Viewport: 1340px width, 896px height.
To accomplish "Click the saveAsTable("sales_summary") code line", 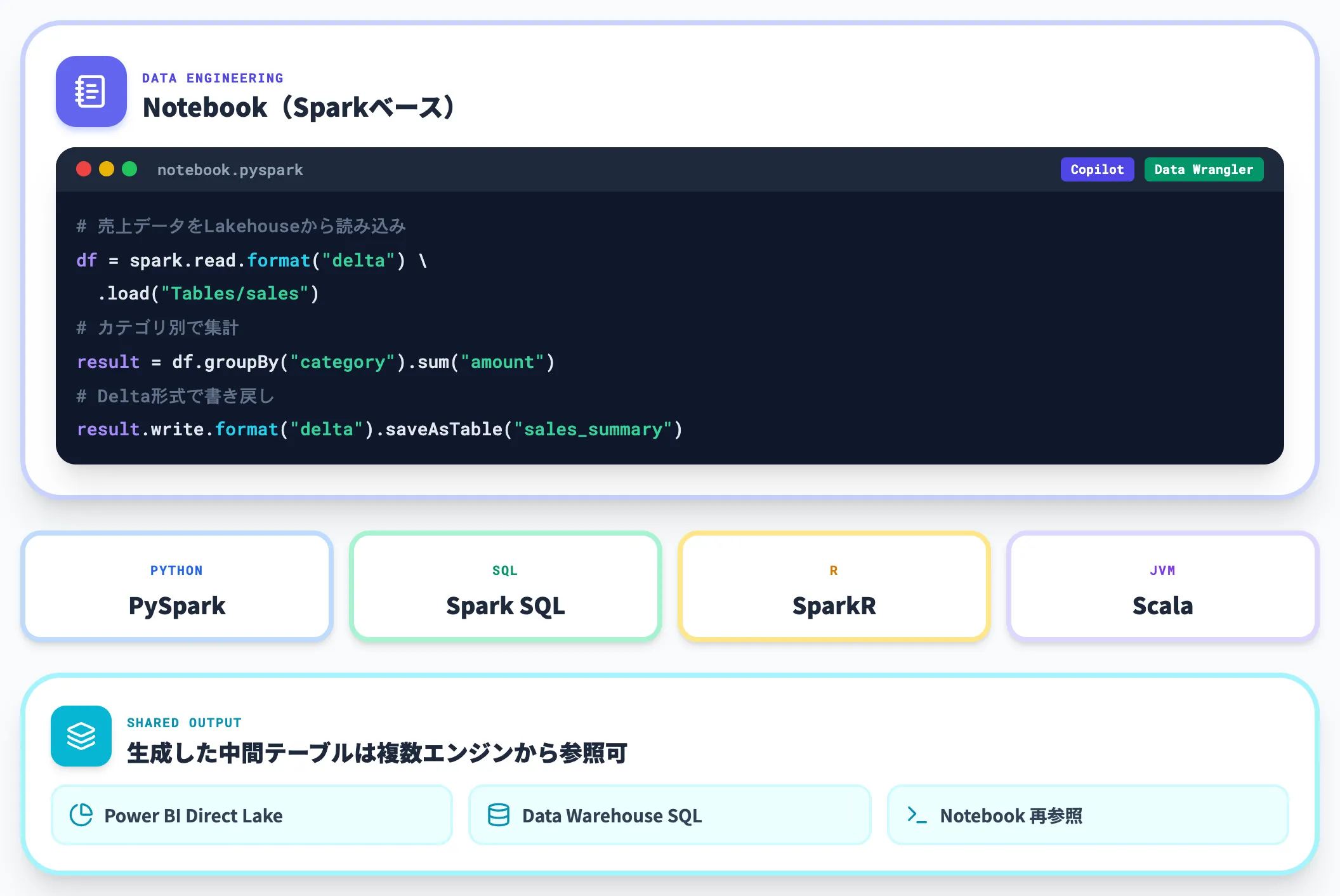I will pos(379,430).
